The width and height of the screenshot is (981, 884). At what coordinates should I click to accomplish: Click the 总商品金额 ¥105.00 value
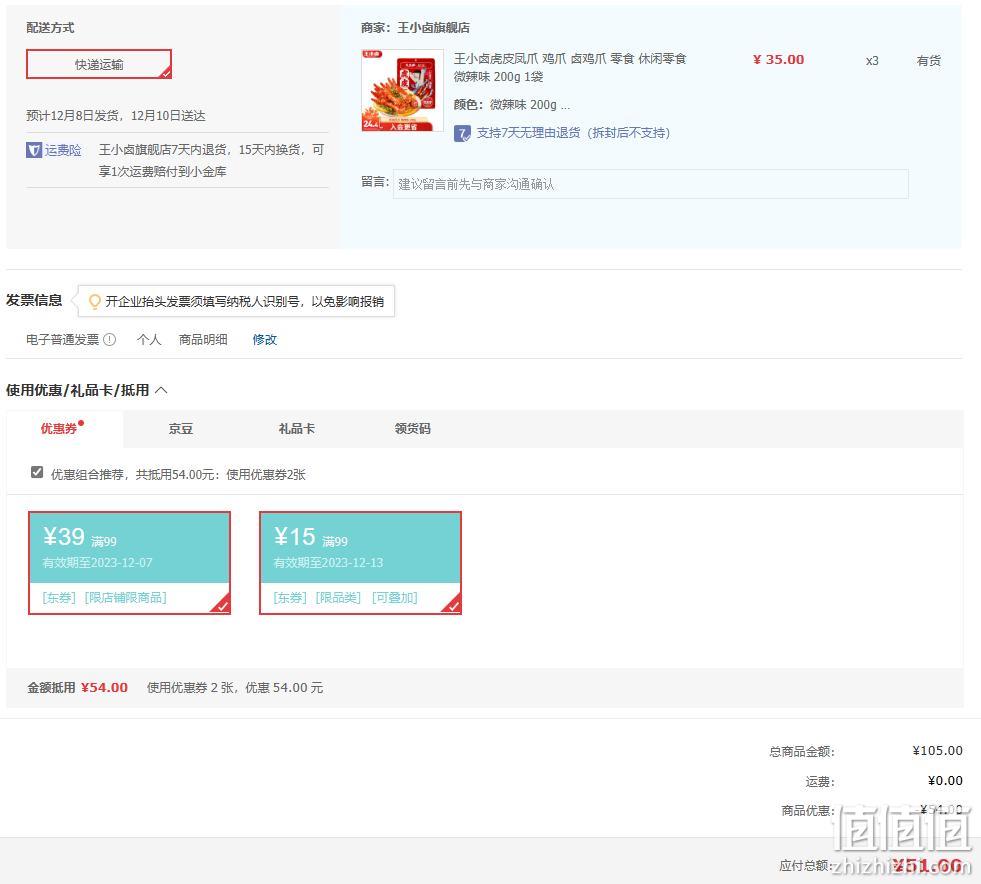point(937,751)
